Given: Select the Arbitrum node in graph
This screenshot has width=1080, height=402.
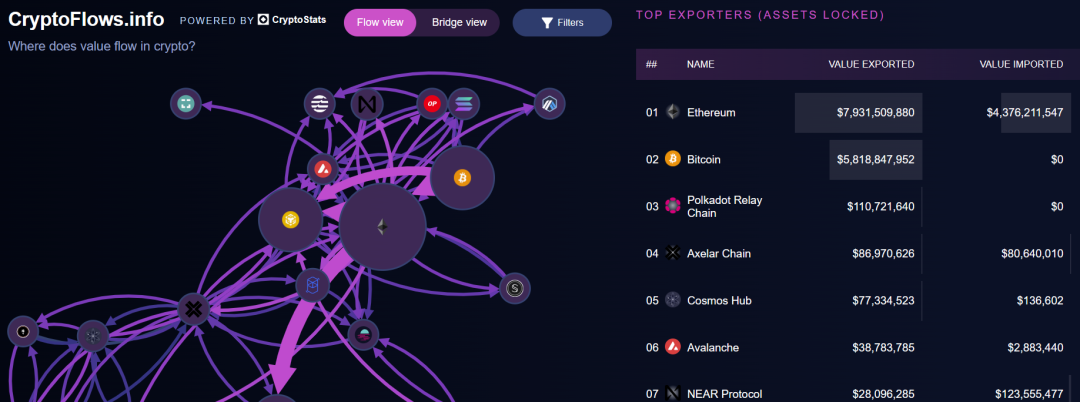Looking at the screenshot, I should point(549,103).
